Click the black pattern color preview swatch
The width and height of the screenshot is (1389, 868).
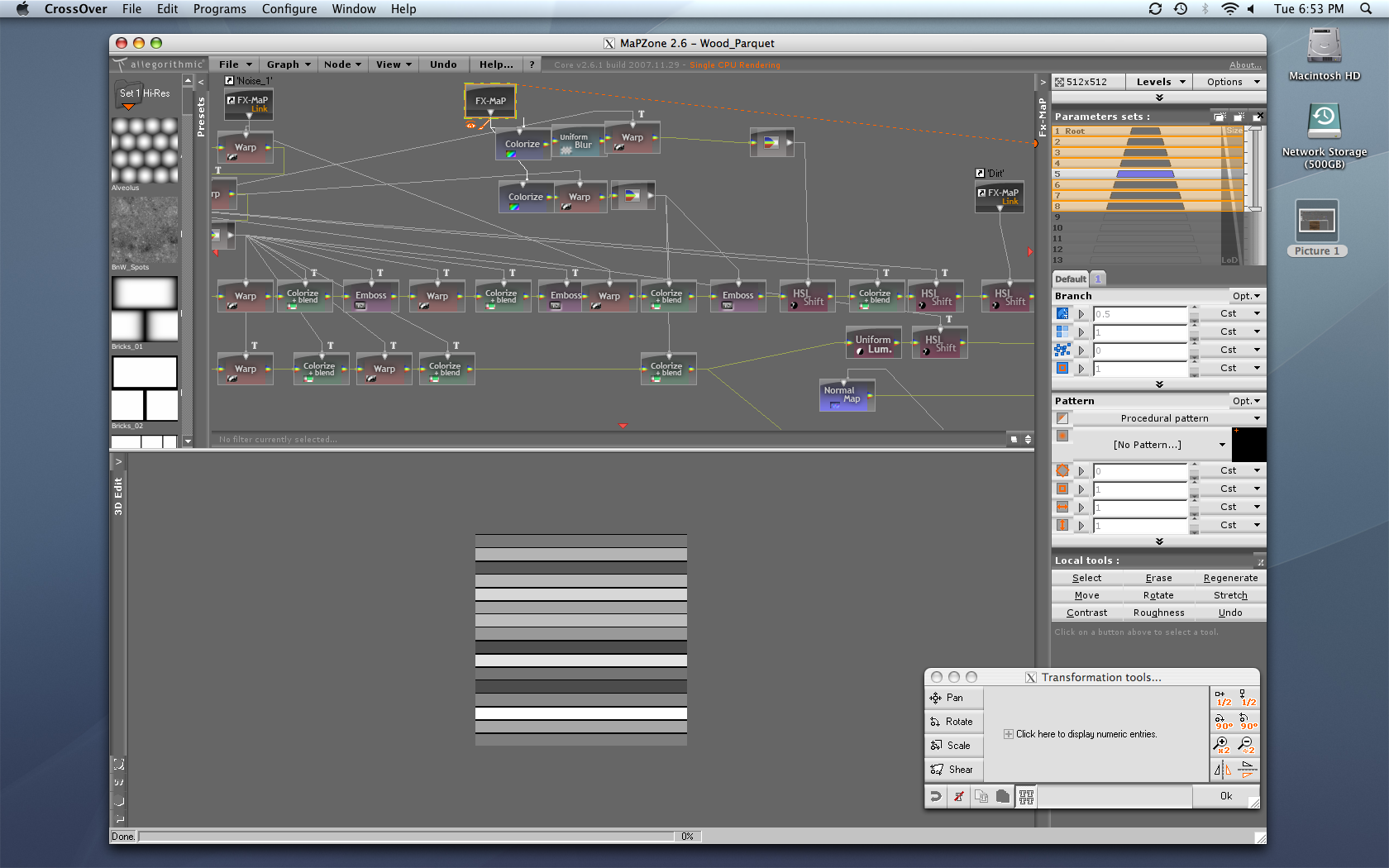(1248, 445)
